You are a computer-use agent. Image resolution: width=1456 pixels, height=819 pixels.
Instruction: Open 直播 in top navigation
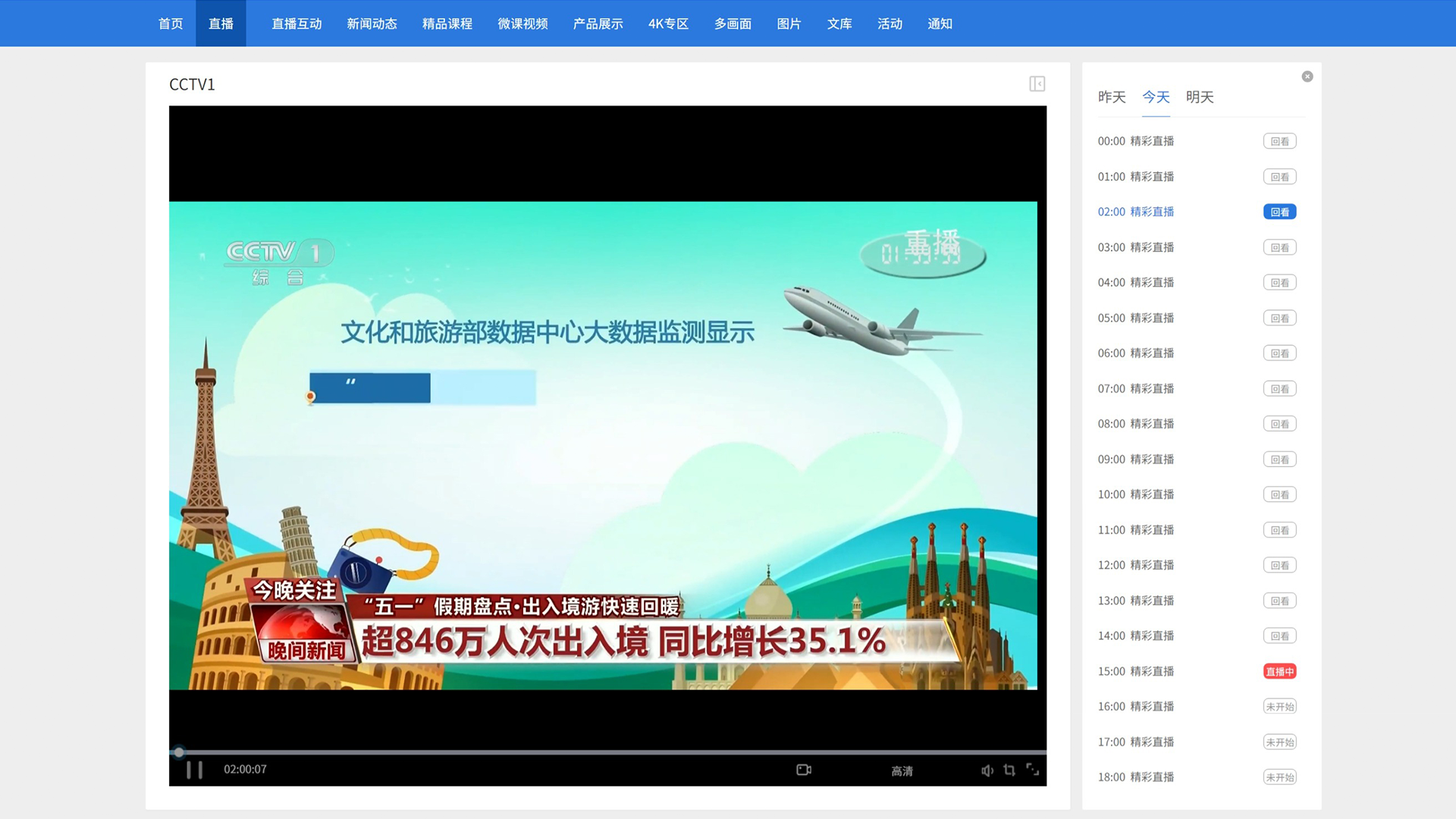tap(221, 24)
